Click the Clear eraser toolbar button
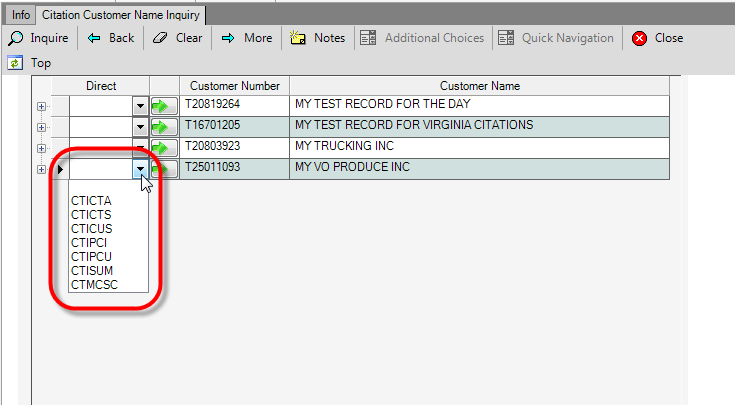735x405 pixels. [178, 38]
